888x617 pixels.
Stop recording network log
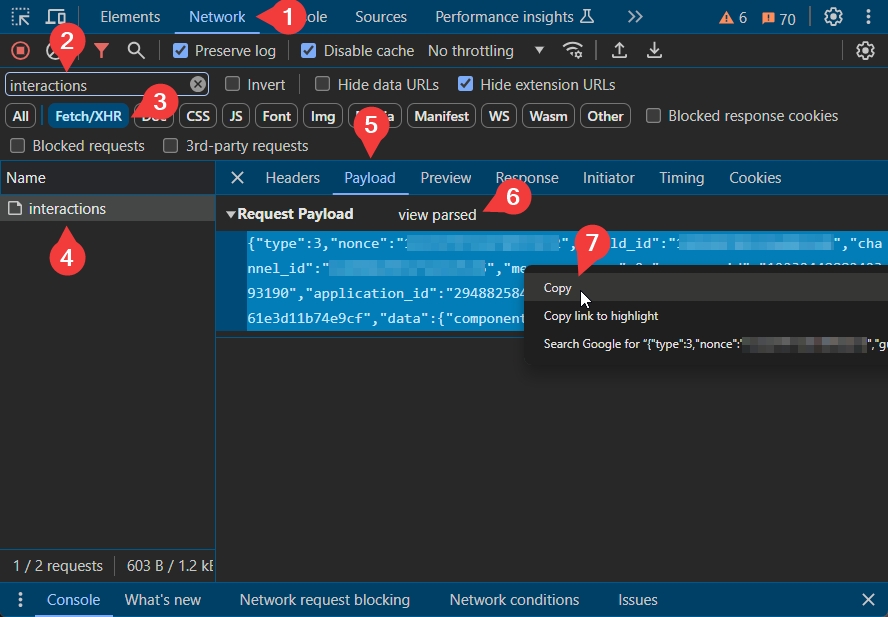tap(20, 51)
